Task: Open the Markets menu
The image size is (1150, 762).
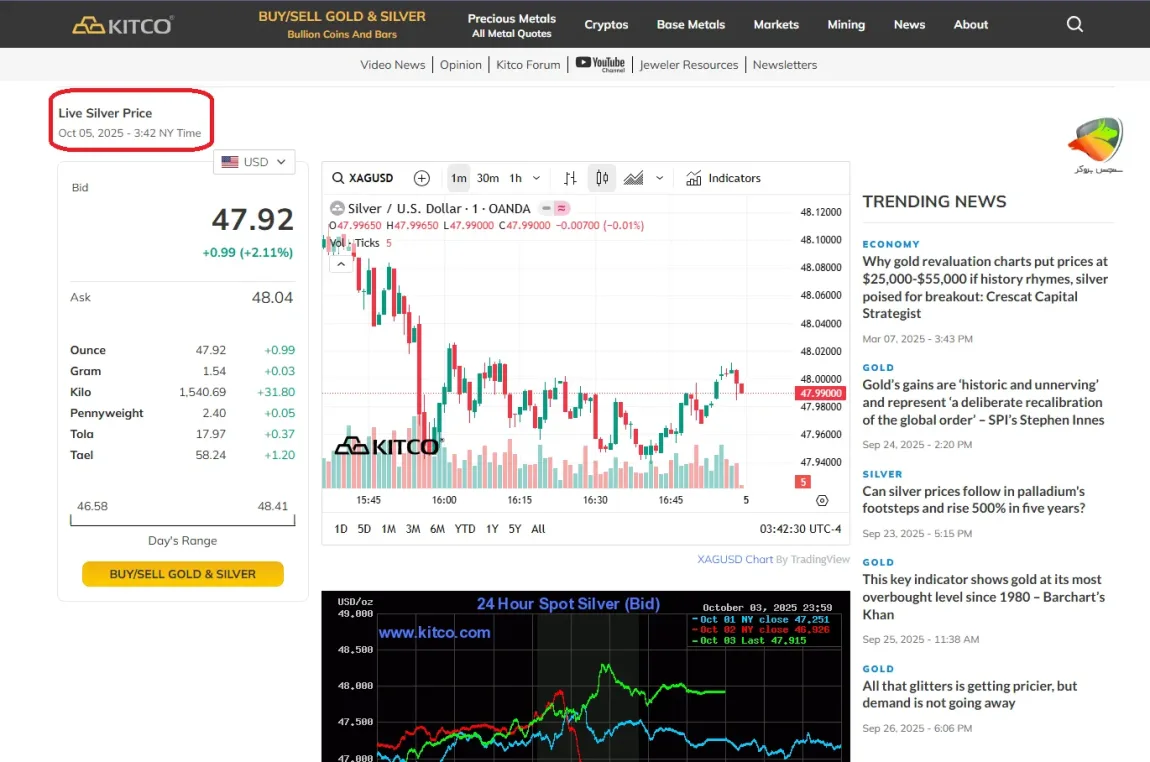Action: [x=776, y=25]
